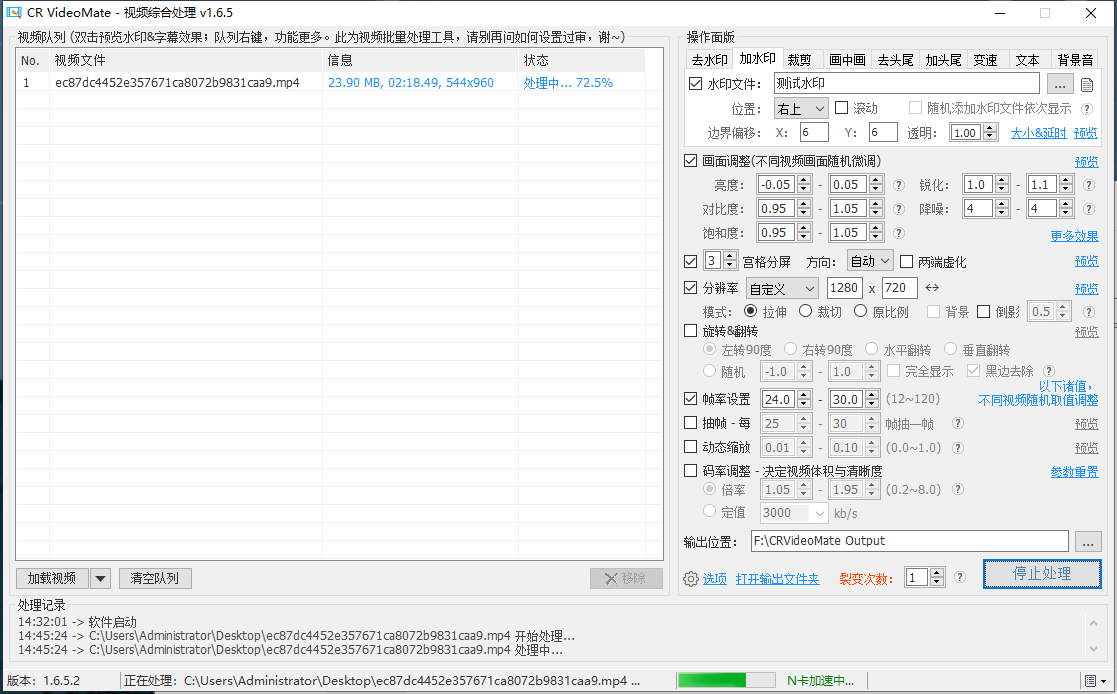Enable the 两端虚化 checkbox

pyautogui.click(x=906, y=261)
